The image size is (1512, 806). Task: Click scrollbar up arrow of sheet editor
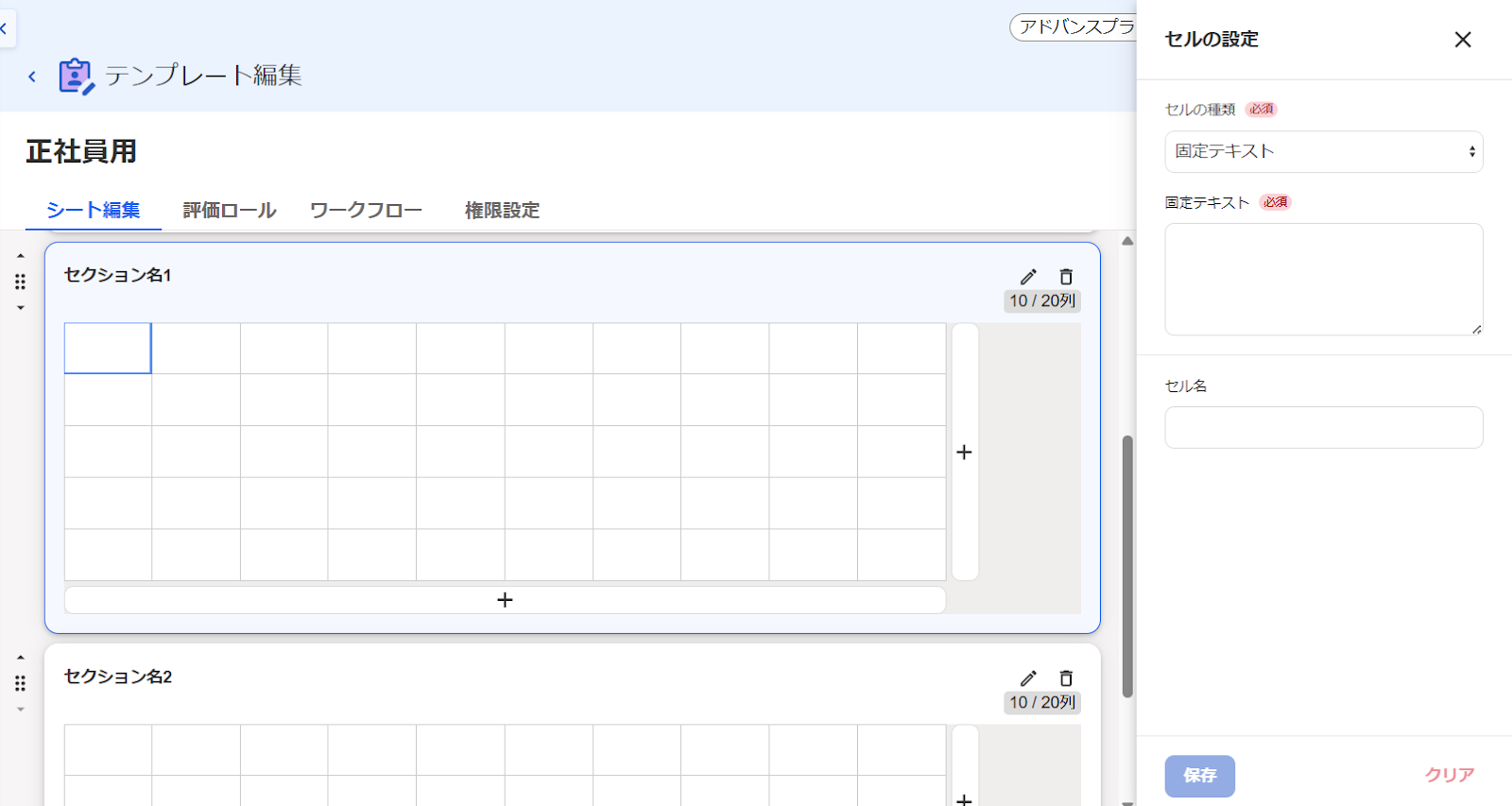click(1127, 241)
